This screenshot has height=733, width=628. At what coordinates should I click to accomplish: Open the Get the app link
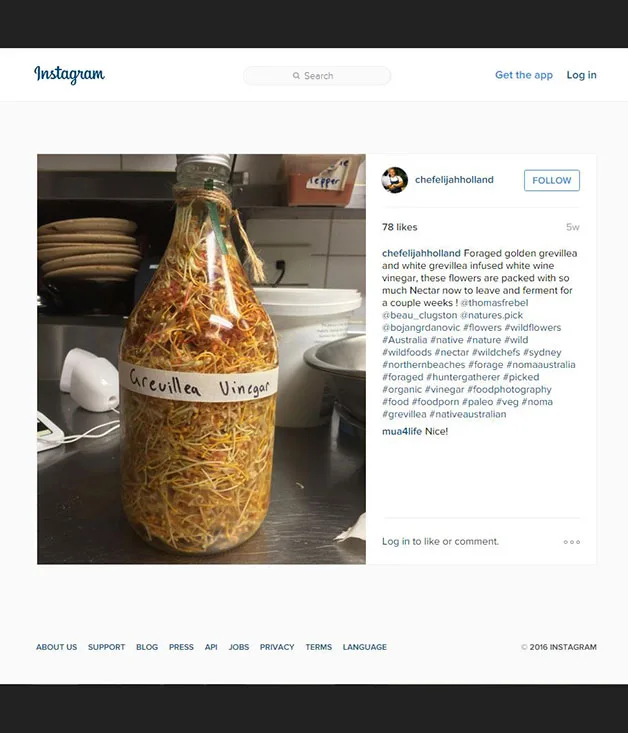(x=524, y=75)
